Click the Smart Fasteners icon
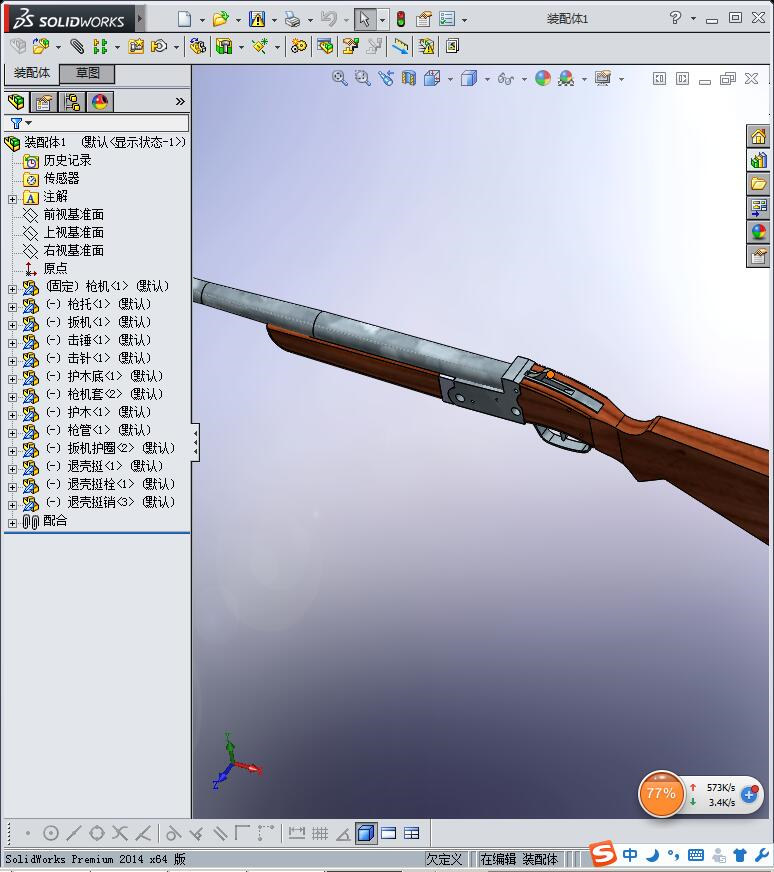Screen dimensions: 774x872 point(136,46)
